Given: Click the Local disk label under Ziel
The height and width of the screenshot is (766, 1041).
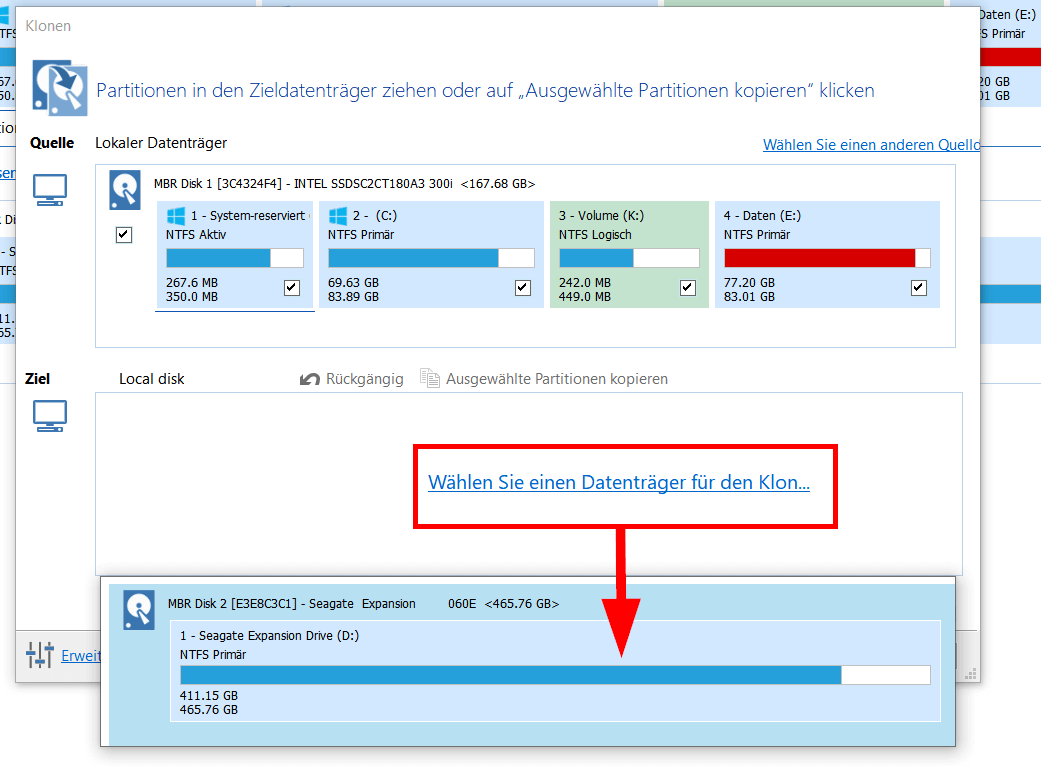Looking at the screenshot, I should click(x=151, y=379).
